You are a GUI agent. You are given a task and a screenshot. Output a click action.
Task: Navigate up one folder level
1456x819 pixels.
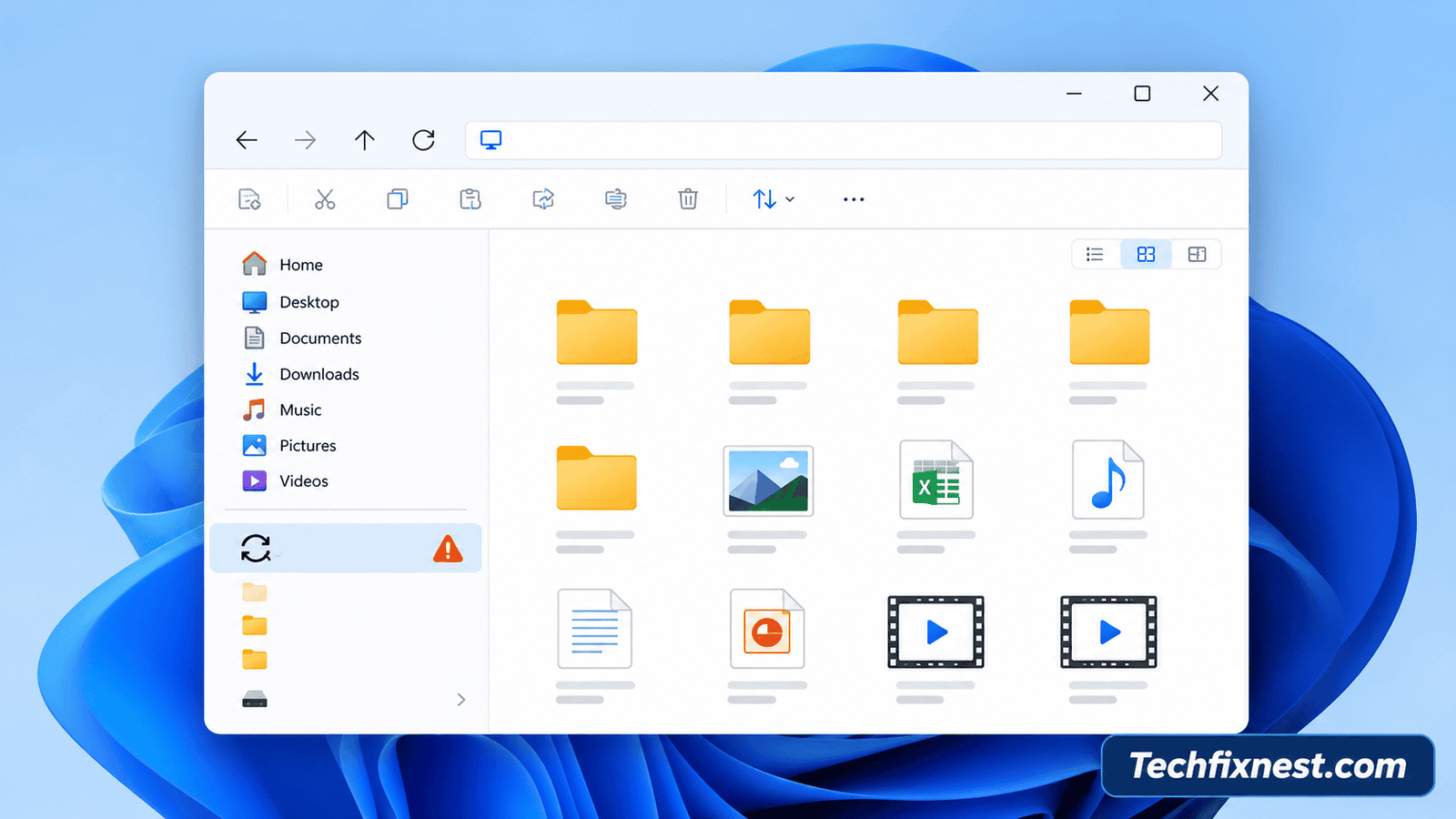(x=365, y=140)
